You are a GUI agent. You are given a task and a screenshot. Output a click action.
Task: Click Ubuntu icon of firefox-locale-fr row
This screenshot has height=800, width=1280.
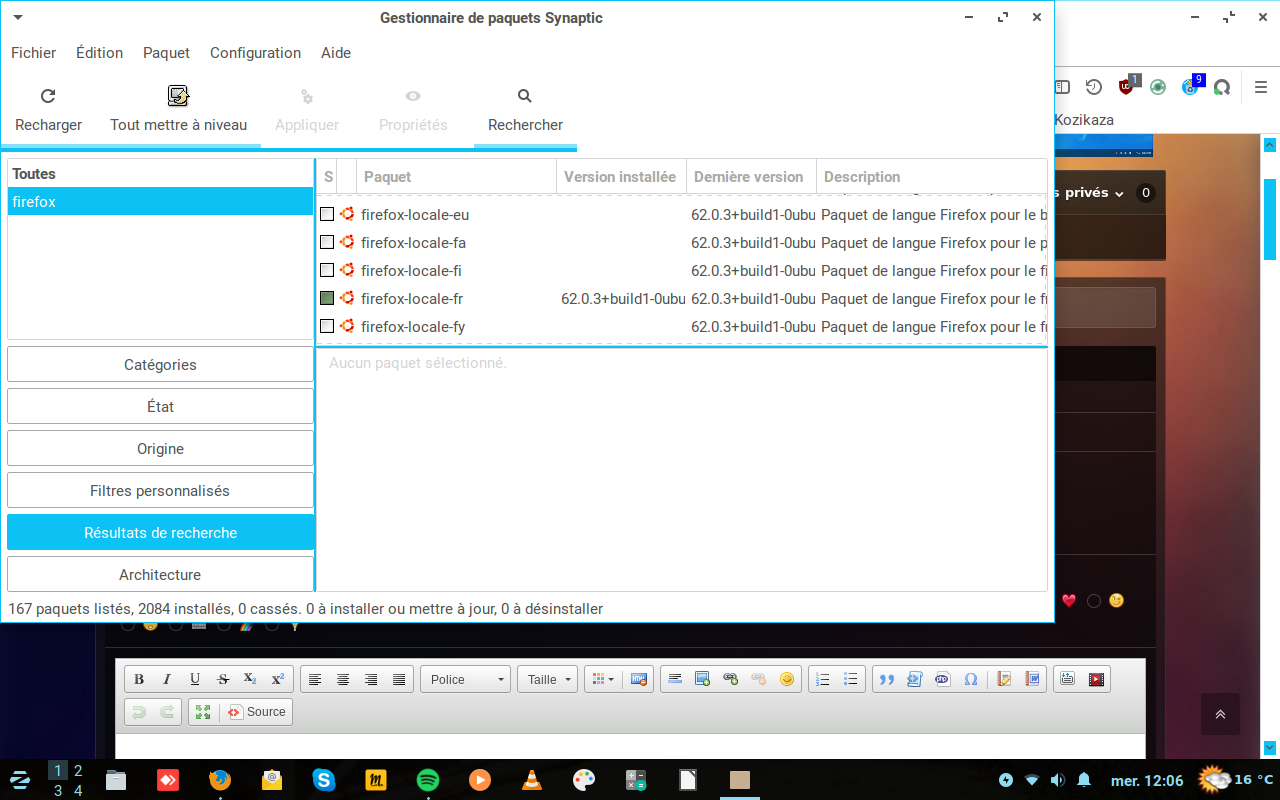[x=347, y=298]
